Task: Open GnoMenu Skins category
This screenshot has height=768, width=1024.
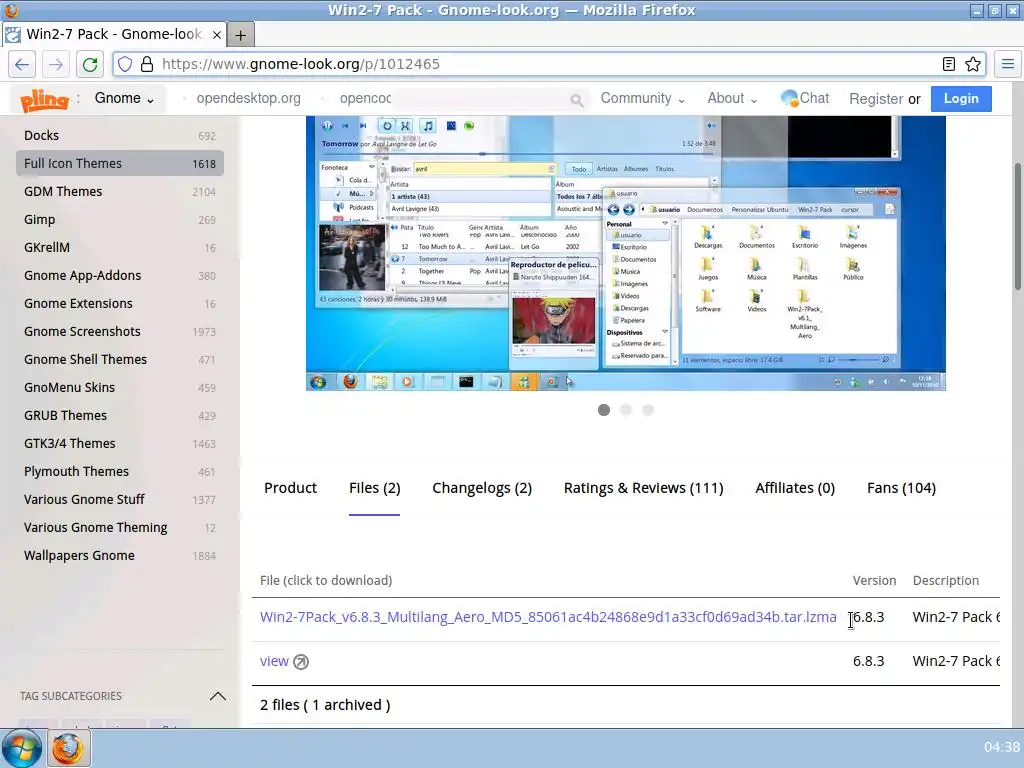Action: 120,388
